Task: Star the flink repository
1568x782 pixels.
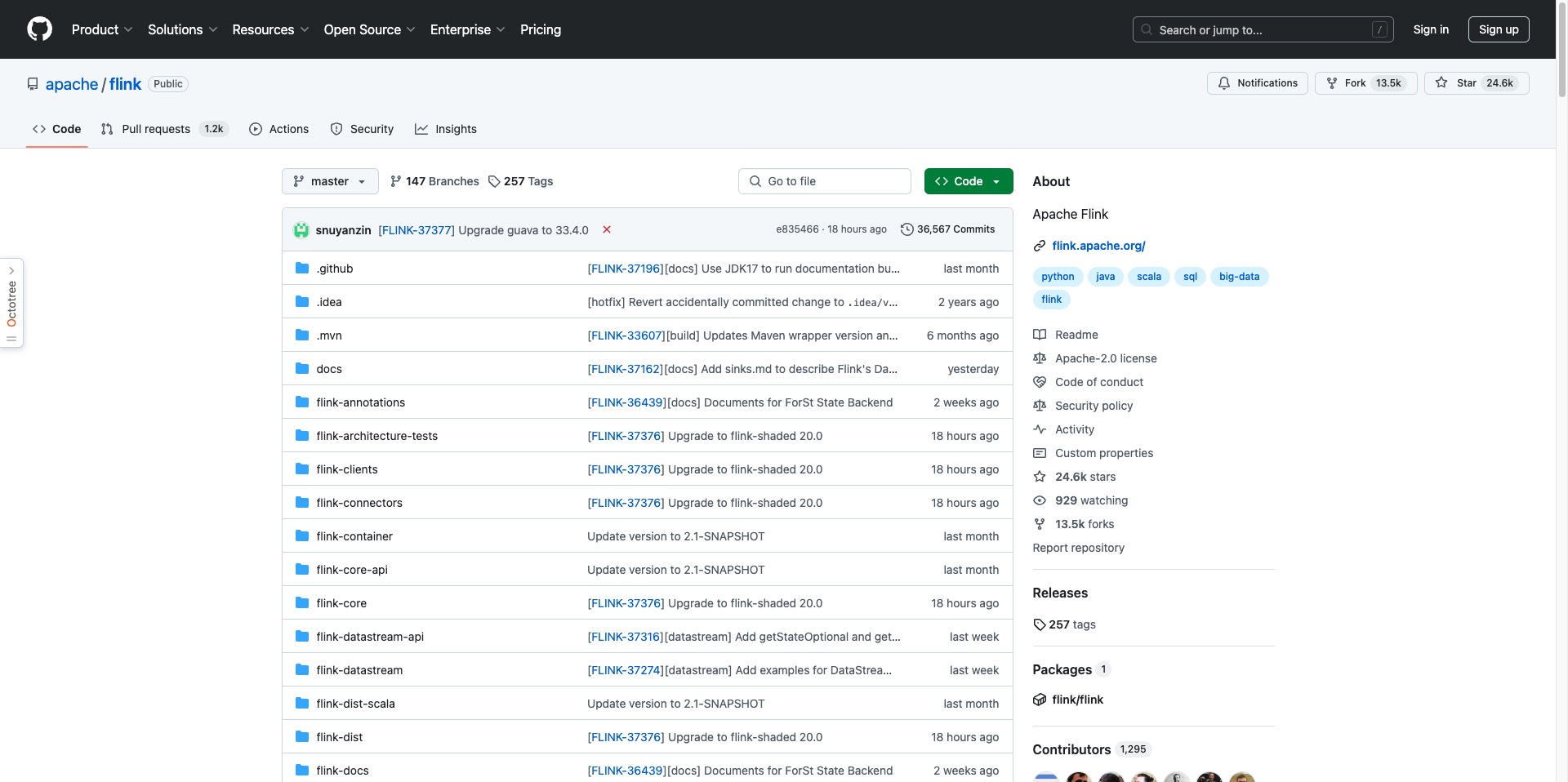Action: pyautogui.click(x=1477, y=83)
